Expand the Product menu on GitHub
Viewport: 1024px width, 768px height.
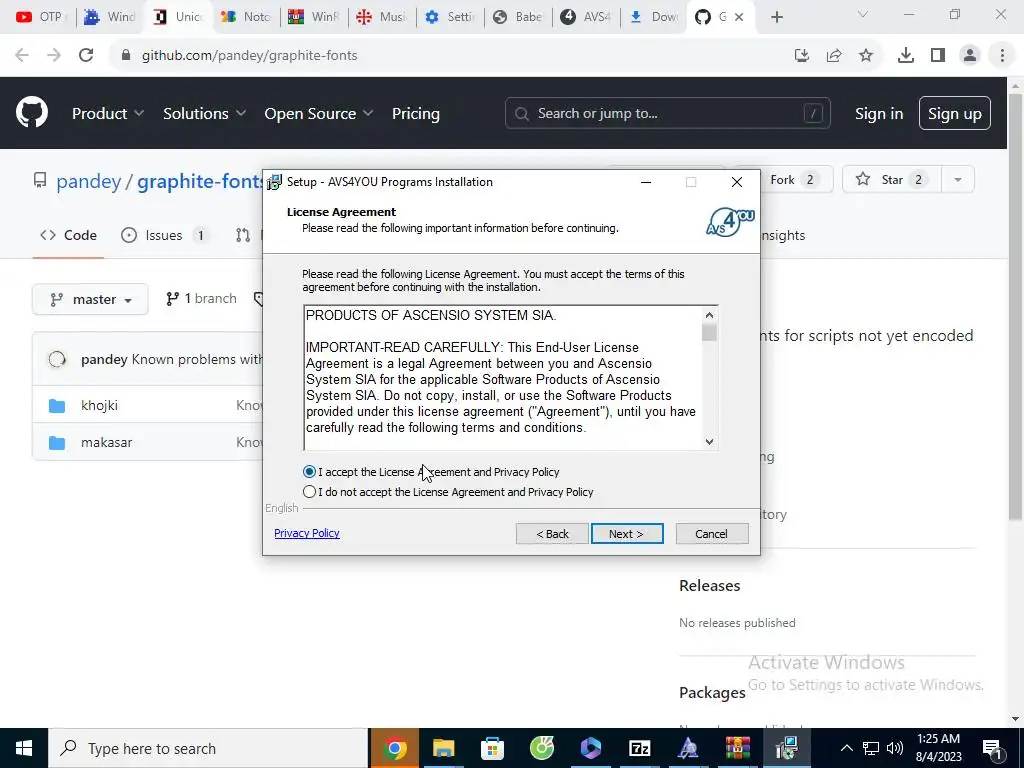coord(108,113)
